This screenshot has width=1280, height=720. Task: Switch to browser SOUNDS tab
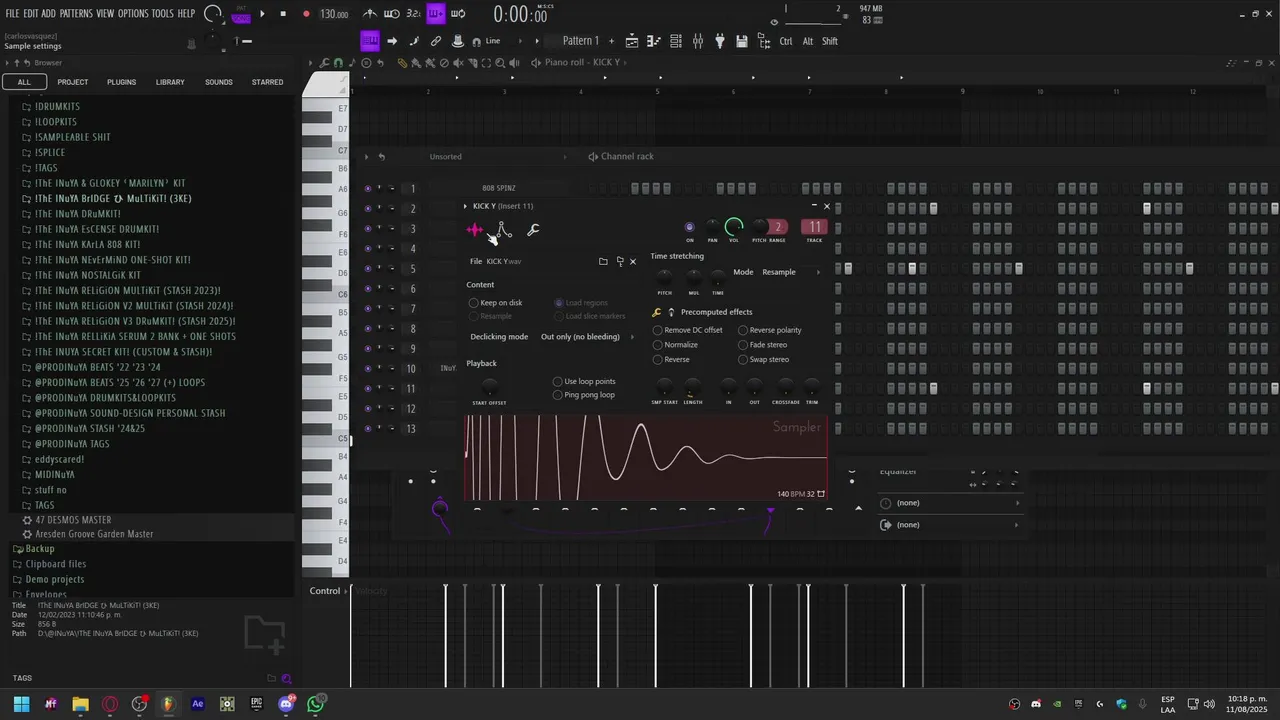[219, 82]
